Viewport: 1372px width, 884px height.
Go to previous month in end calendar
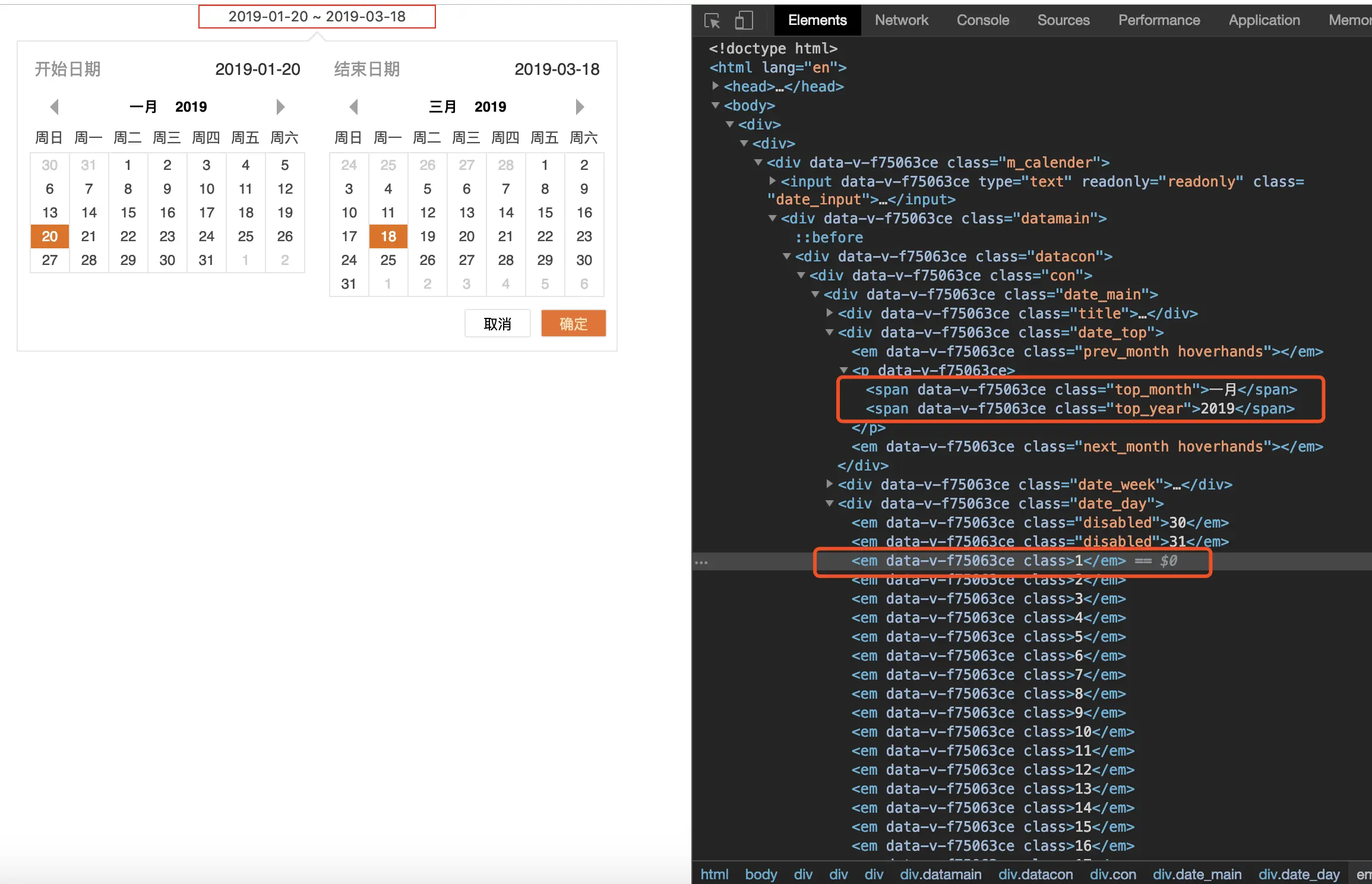coord(354,107)
